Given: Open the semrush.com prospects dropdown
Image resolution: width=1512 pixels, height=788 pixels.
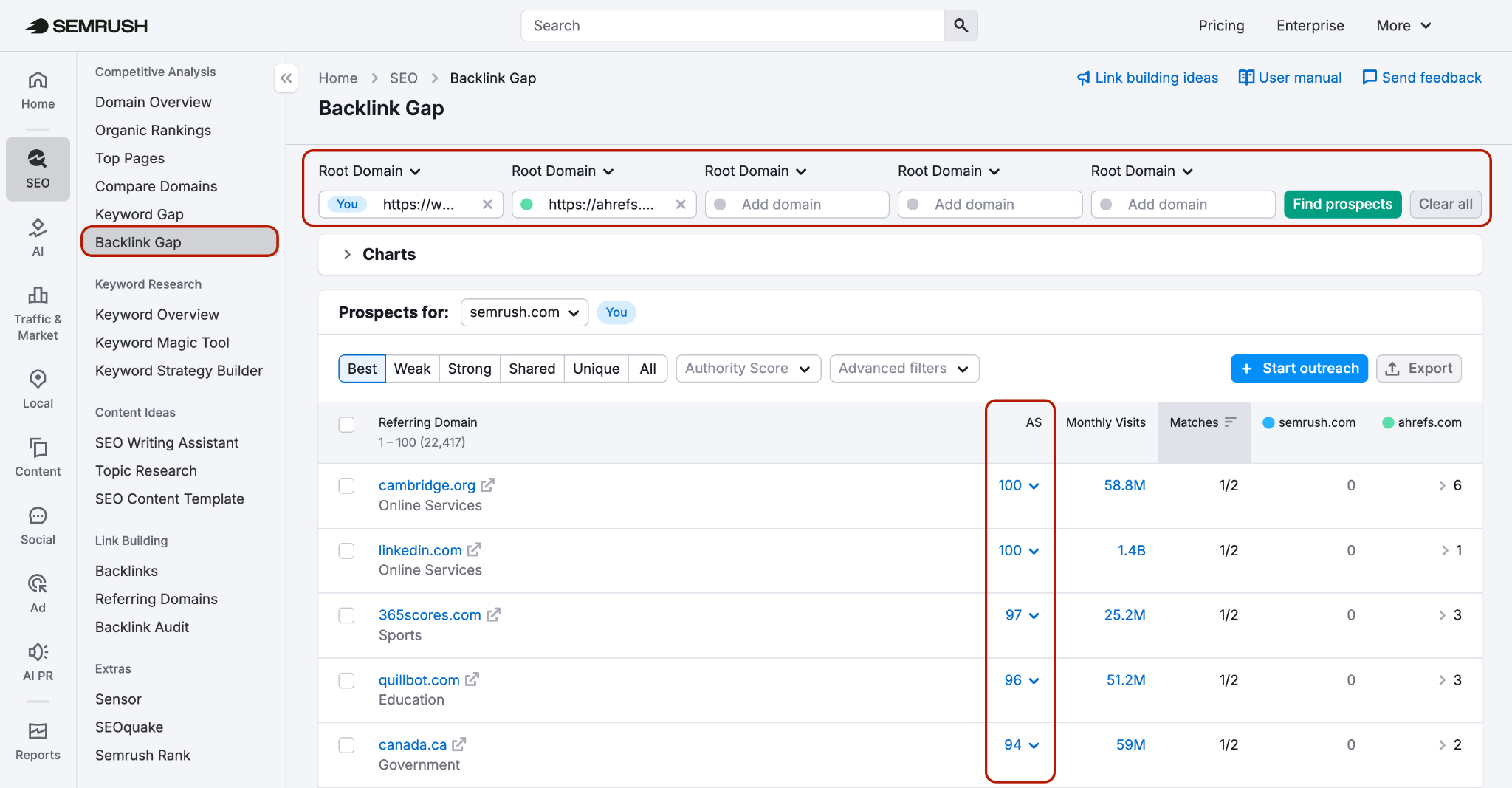Looking at the screenshot, I should tap(524, 312).
